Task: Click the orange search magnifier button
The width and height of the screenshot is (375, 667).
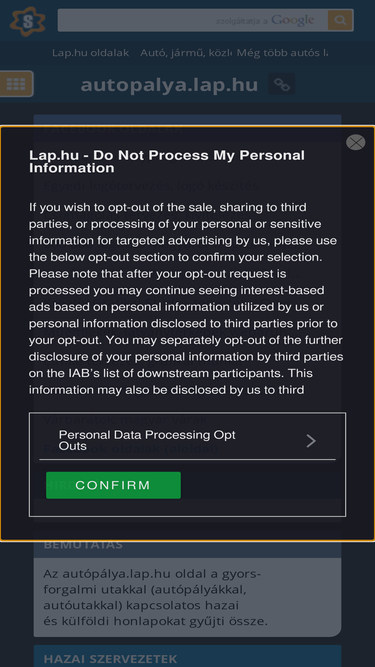Action: tap(340, 20)
